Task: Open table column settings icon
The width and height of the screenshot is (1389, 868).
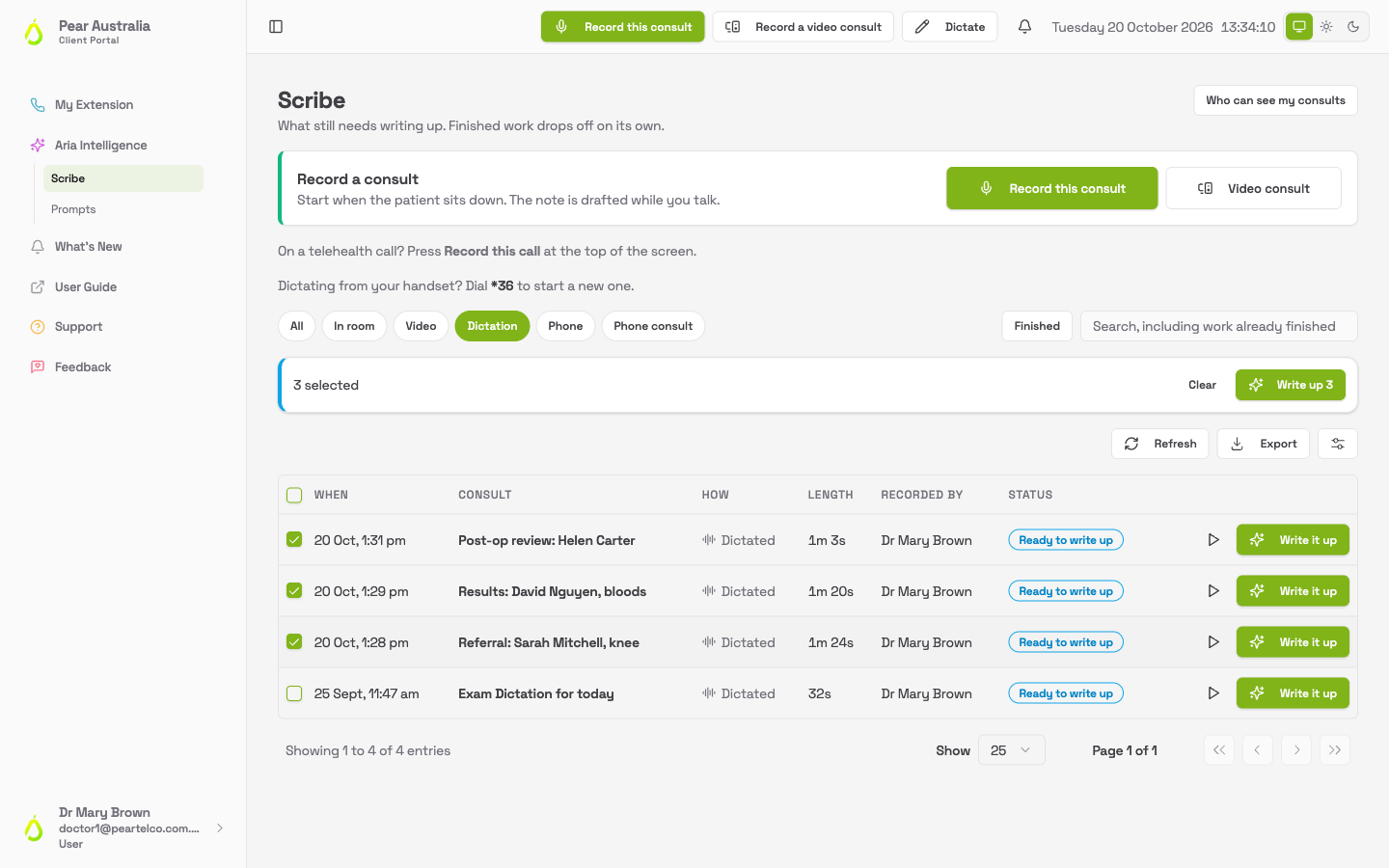Action: [x=1338, y=444]
